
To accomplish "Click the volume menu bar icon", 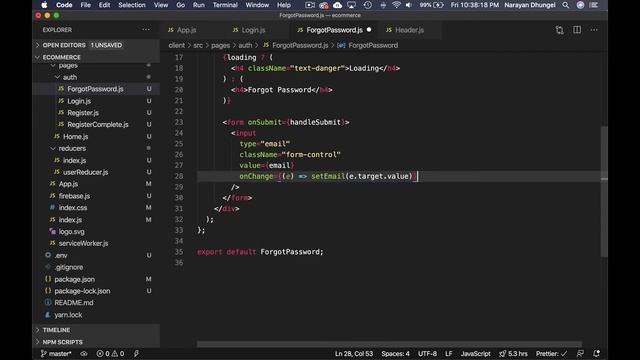I will click(409, 5).
